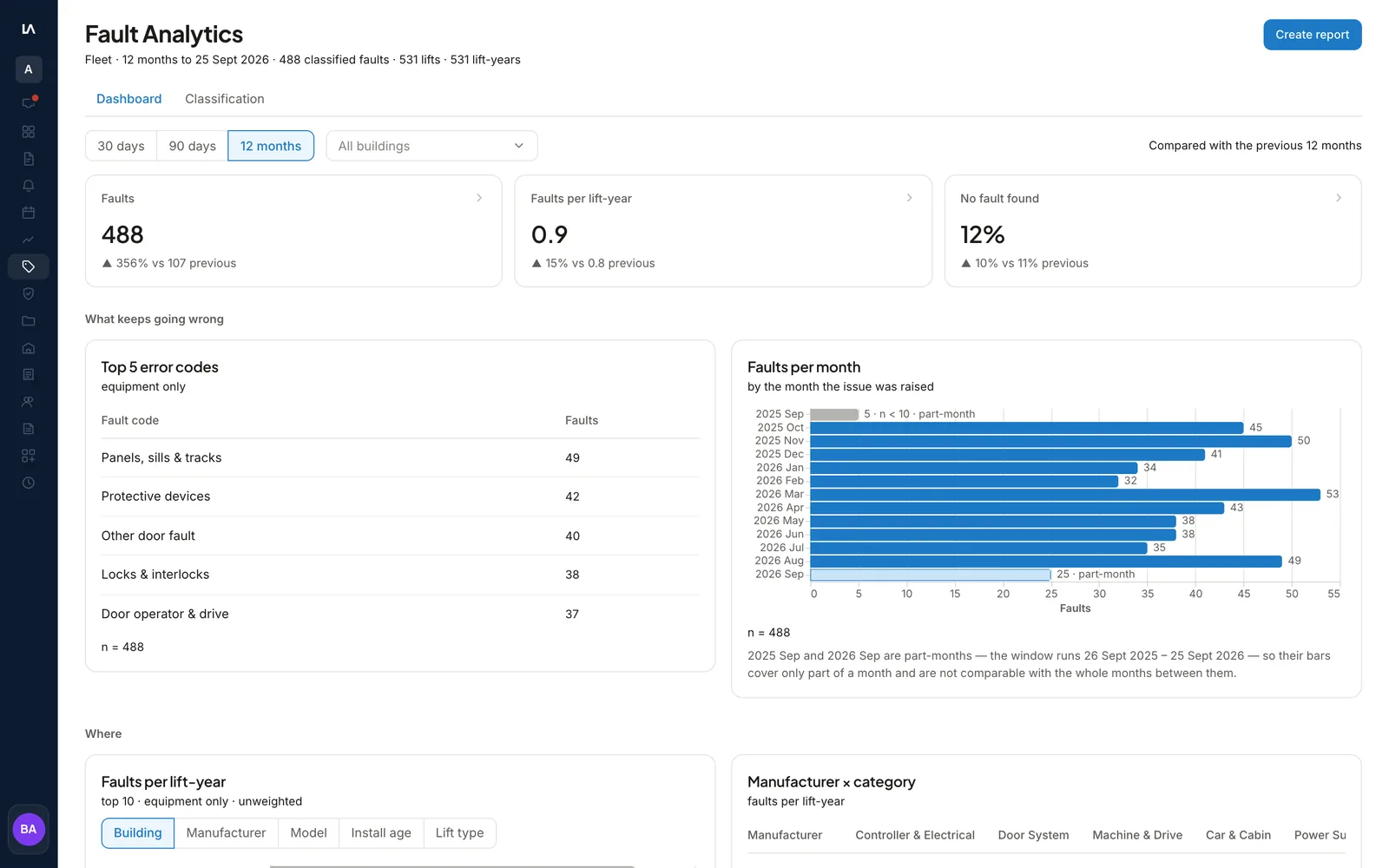Click the 2026 Mar bar in chart
This screenshot has width=1389, height=868.
coord(1065,495)
